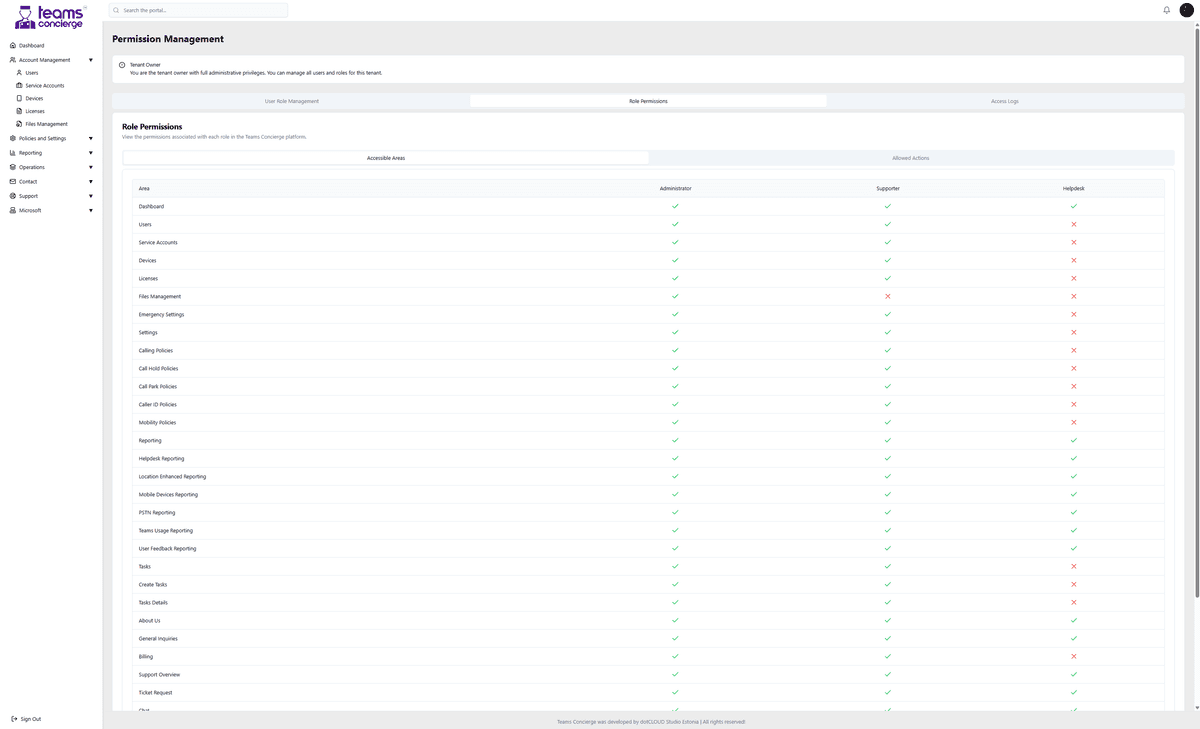Open the Access Logs tab
This screenshot has height=729, width=1200.
(x=1004, y=101)
